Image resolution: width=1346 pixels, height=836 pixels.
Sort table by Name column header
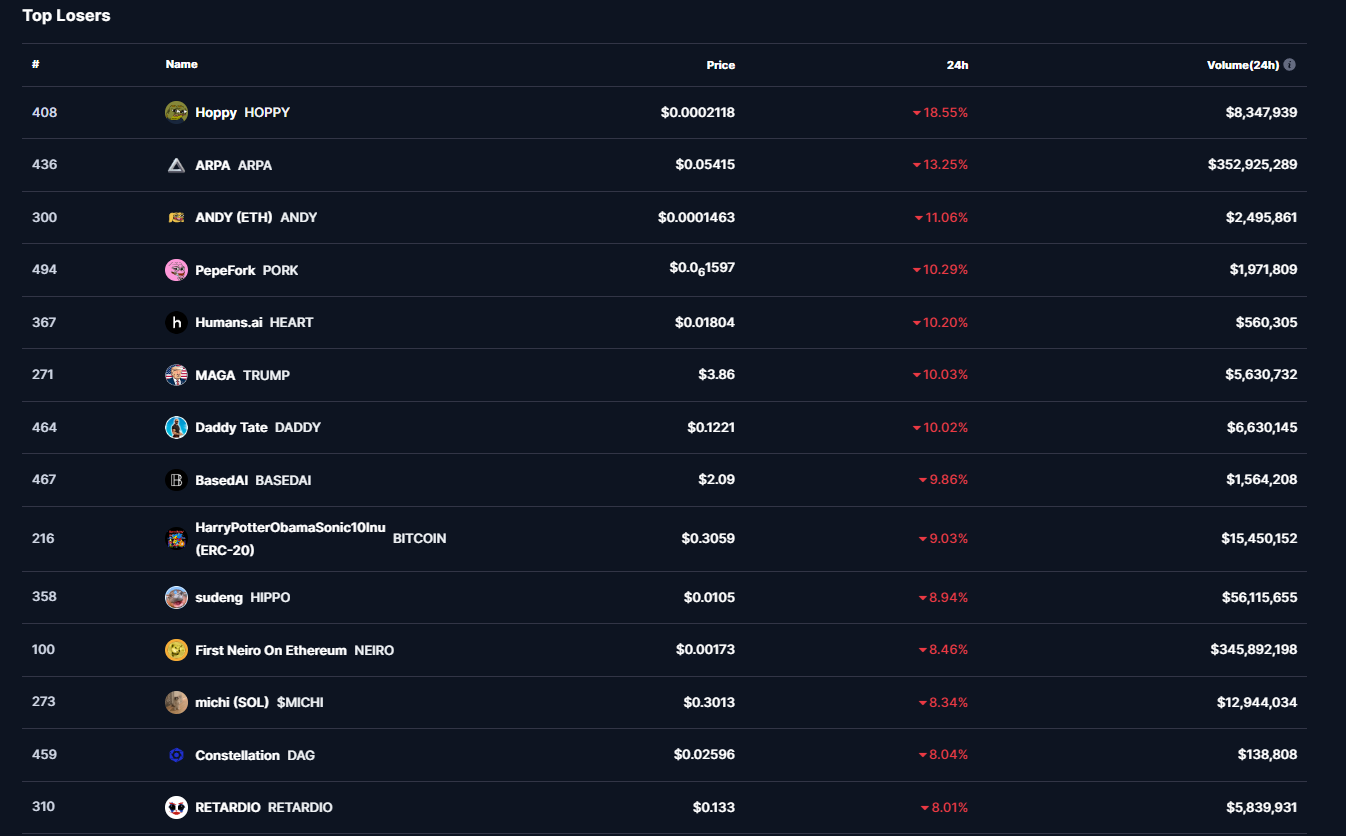tap(181, 64)
